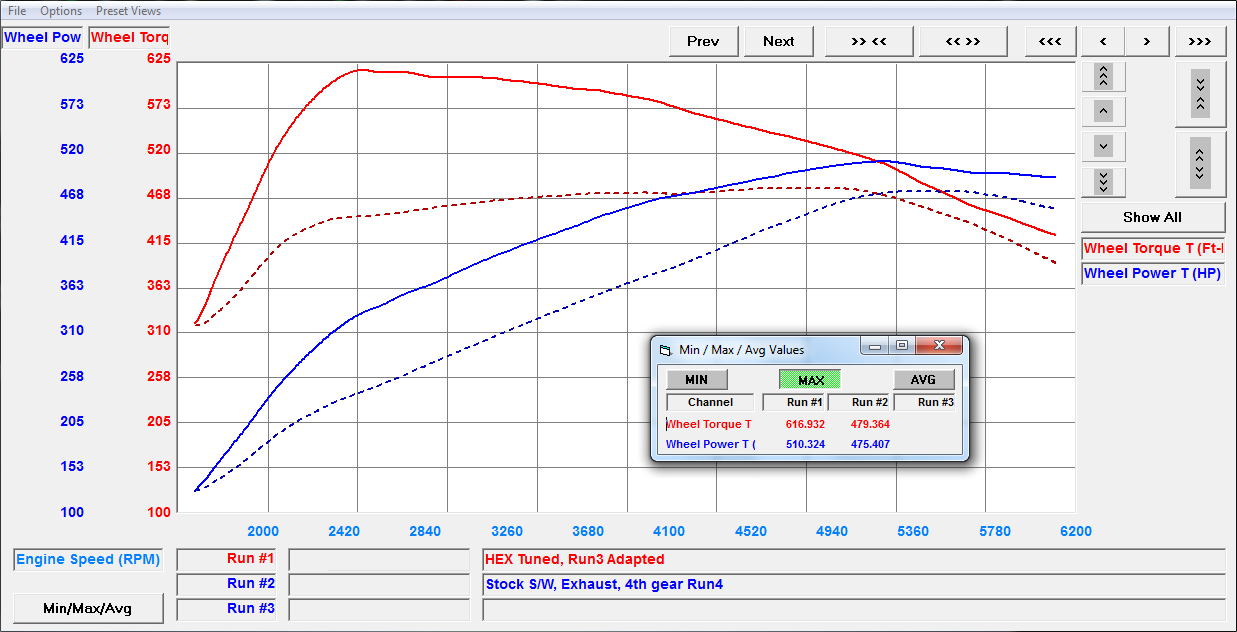Click the triple down-chevron scroll button
This screenshot has width=1237, height=632.
coord(1103,182)
